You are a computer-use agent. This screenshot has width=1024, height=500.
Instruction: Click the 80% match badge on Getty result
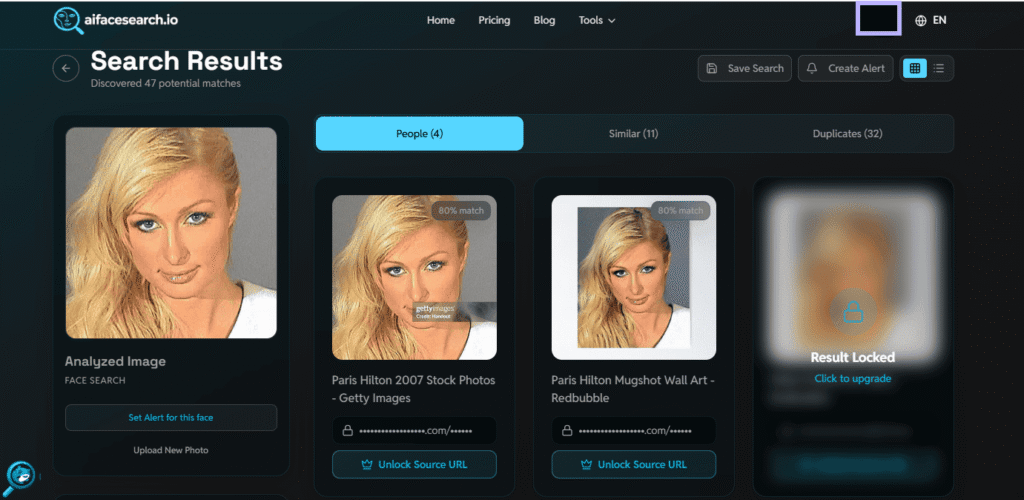point(461,211)
